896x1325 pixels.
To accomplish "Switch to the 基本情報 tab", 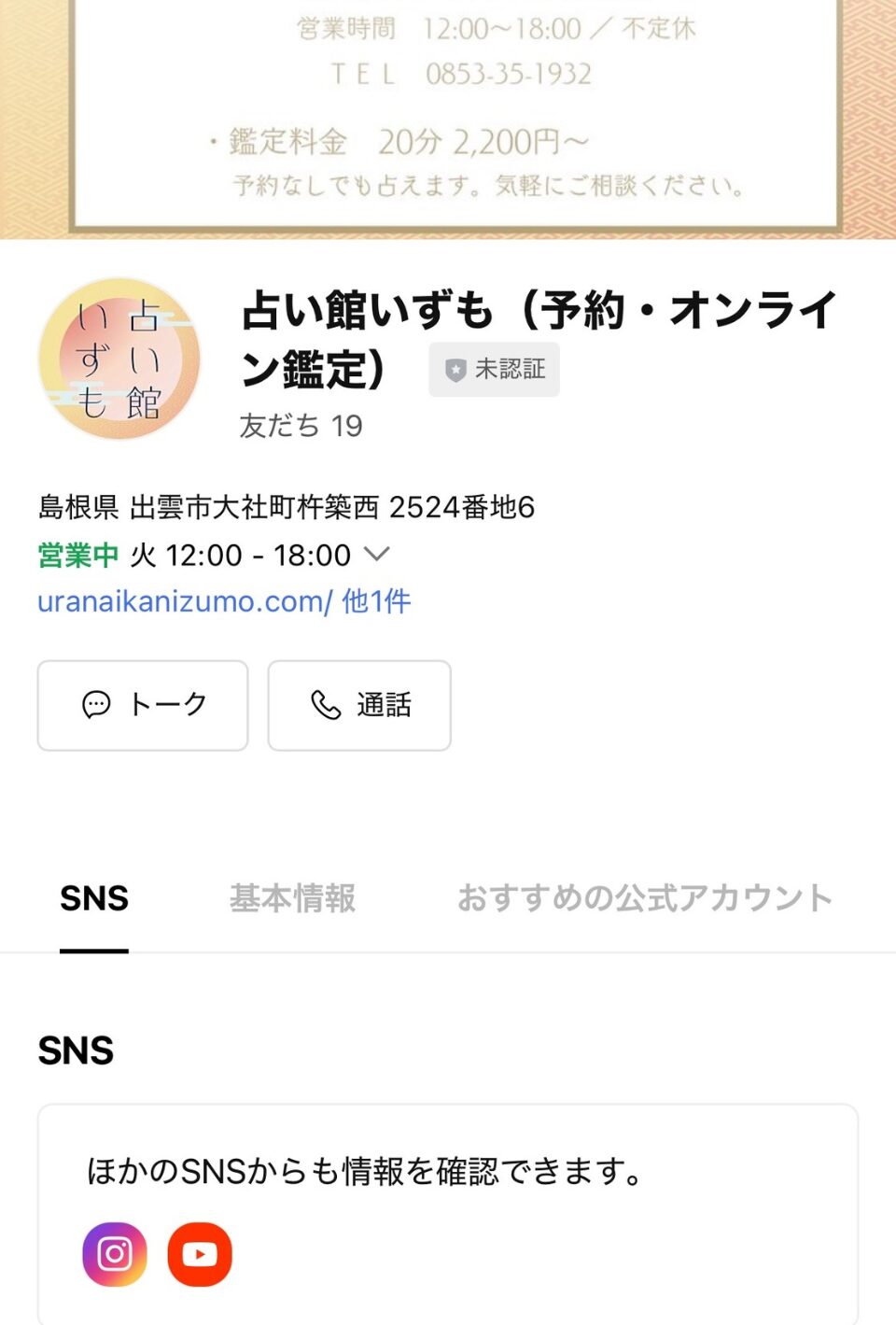I will click(x=293, y=898).
